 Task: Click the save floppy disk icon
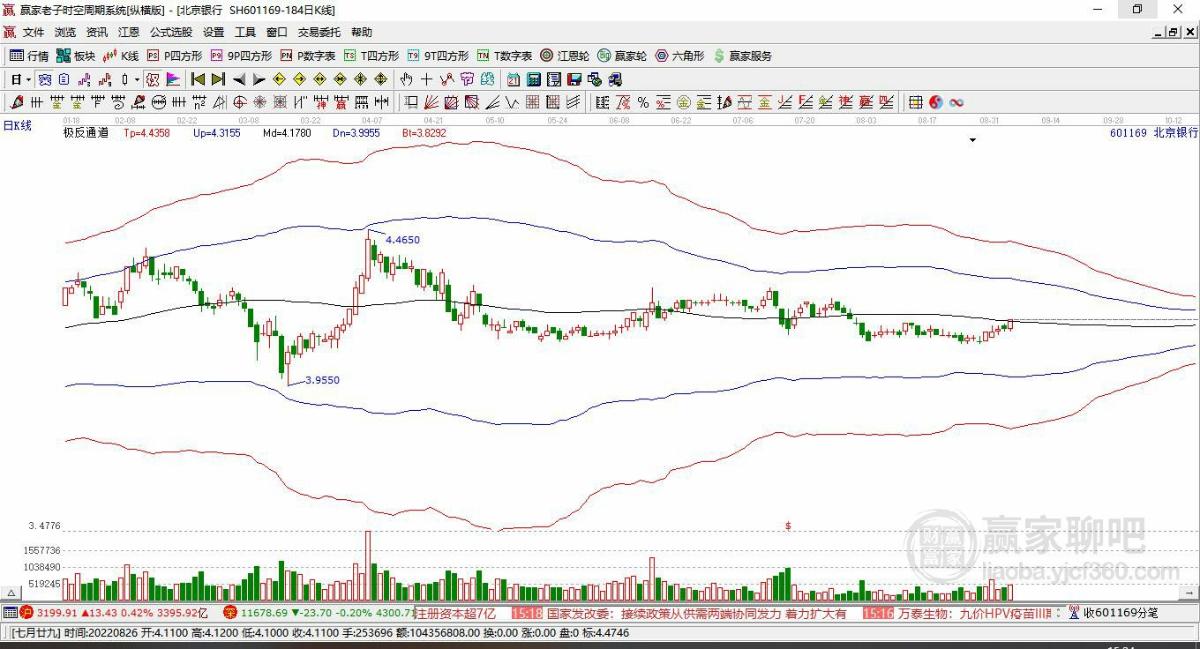click(x=574, y=79)
